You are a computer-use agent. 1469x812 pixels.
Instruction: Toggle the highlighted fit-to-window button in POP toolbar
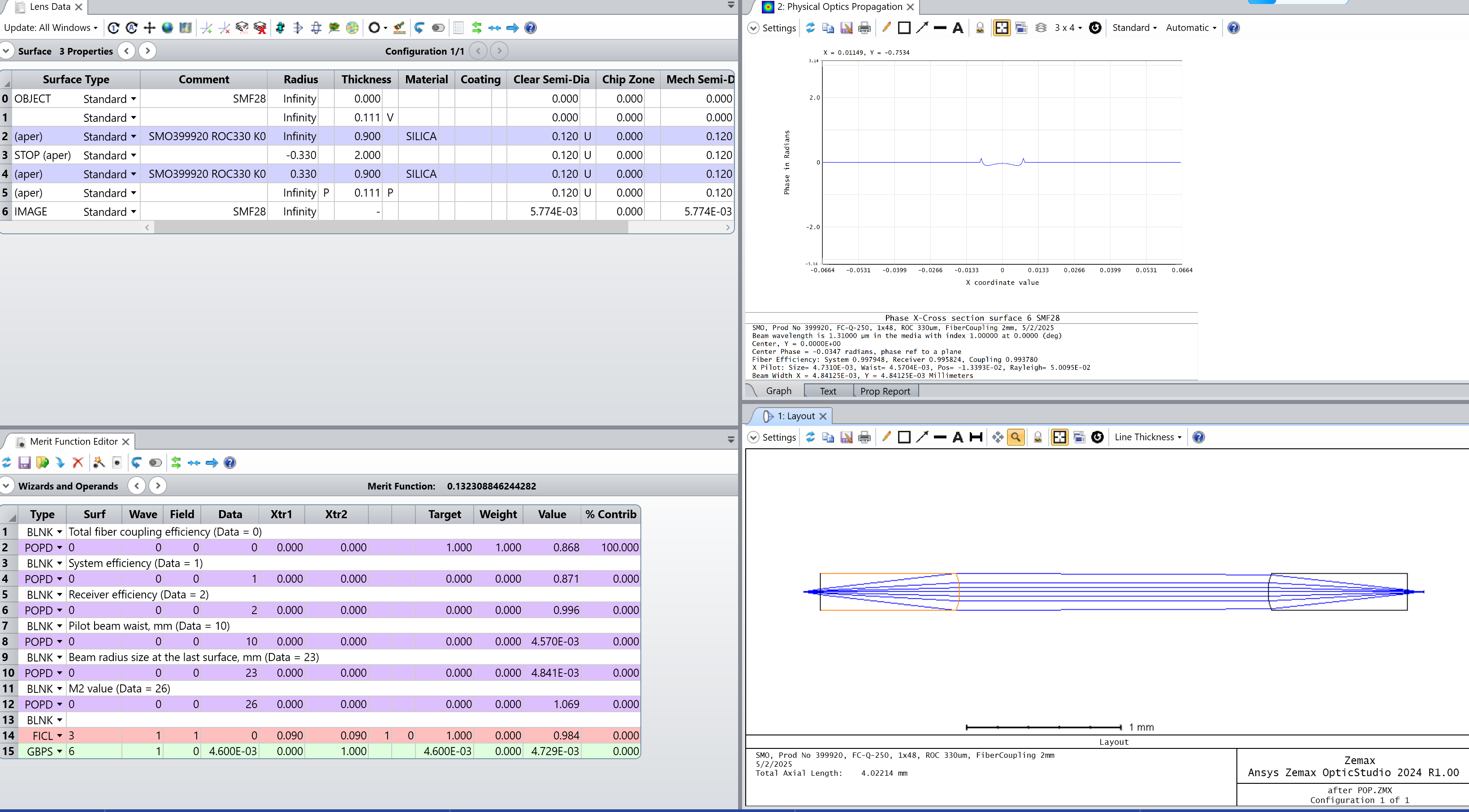tap(1002, 28)
